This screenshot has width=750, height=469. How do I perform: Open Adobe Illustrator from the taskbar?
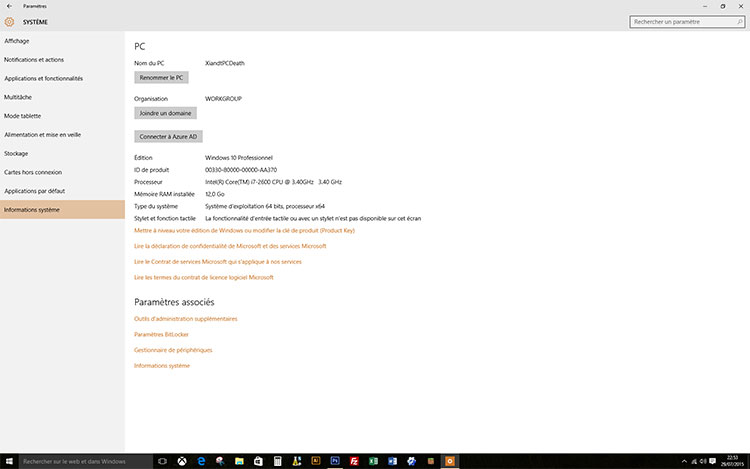[x=316, y=461]
